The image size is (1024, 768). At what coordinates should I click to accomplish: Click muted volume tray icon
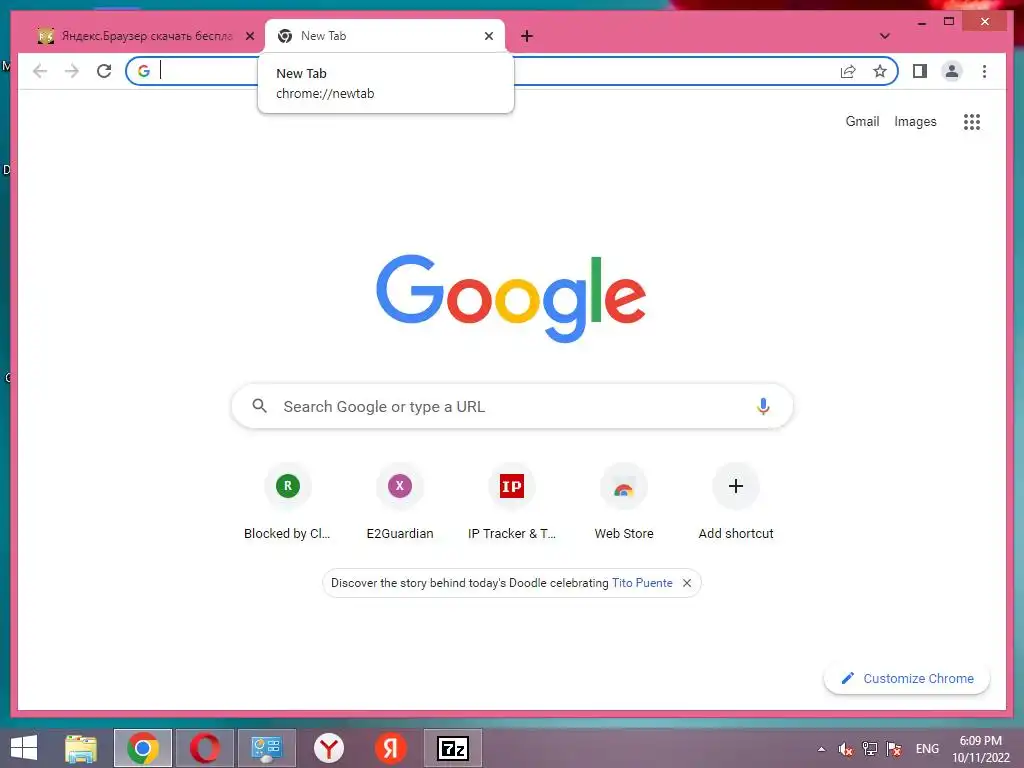pyautogui.click(x=846, y=749)
